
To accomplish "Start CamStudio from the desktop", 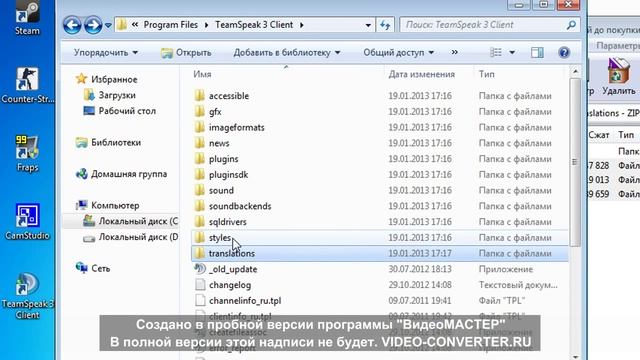I will 27,222.
